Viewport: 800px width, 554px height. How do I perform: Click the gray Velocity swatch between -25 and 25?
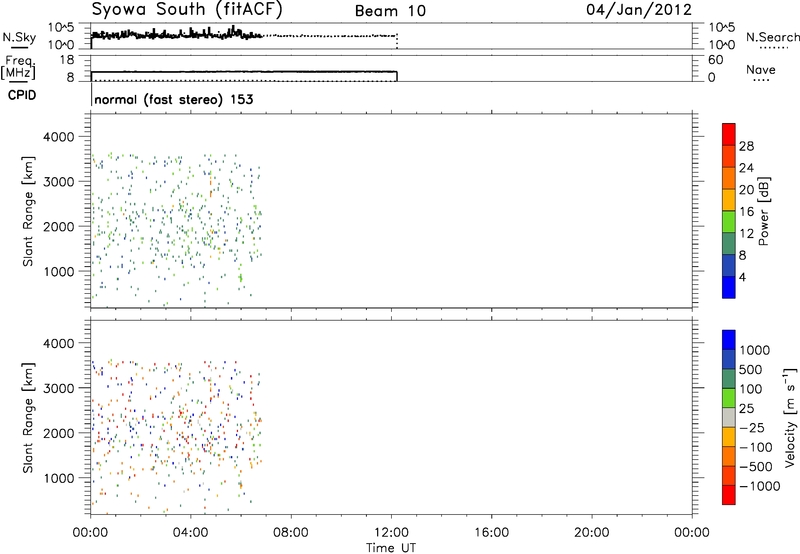(729, 417)
